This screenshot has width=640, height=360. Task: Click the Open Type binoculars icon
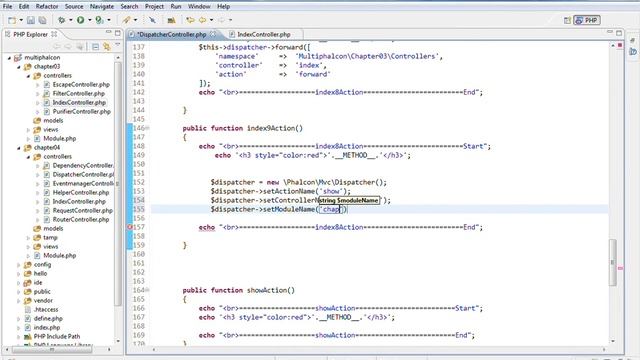[171, 20]
